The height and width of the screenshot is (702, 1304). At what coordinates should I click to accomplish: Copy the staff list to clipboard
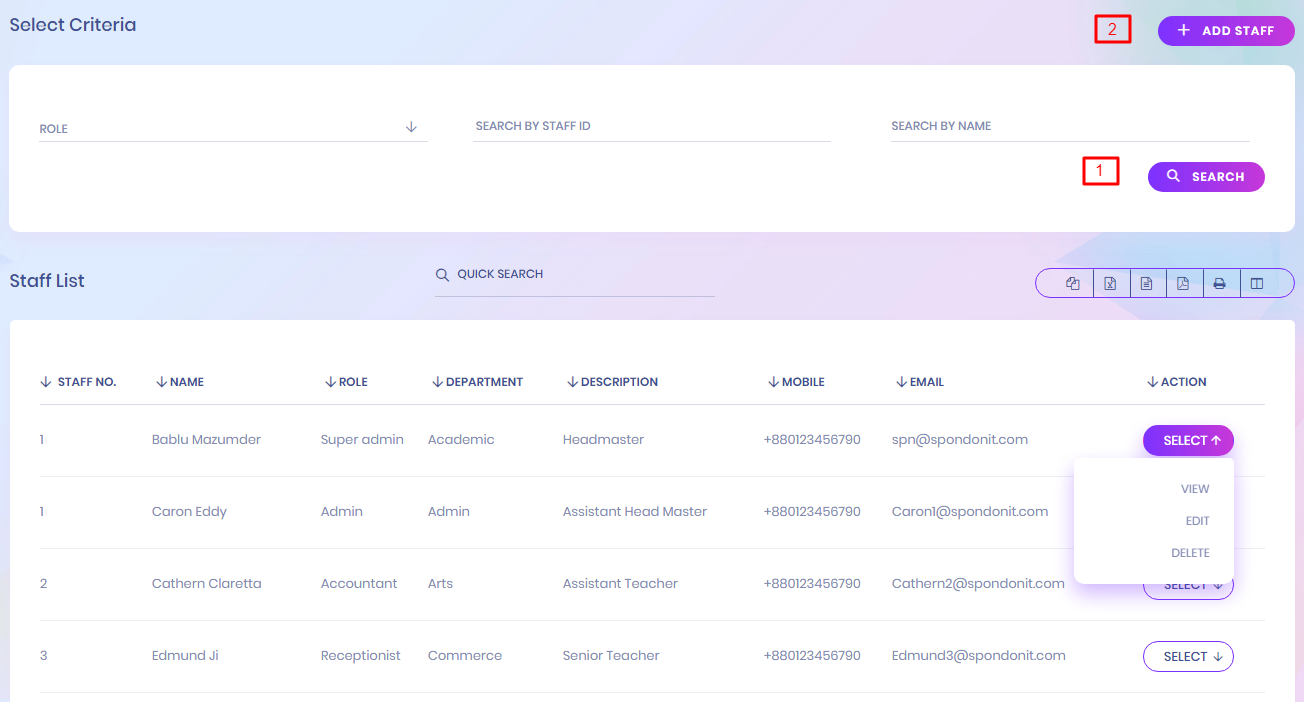1073,284
